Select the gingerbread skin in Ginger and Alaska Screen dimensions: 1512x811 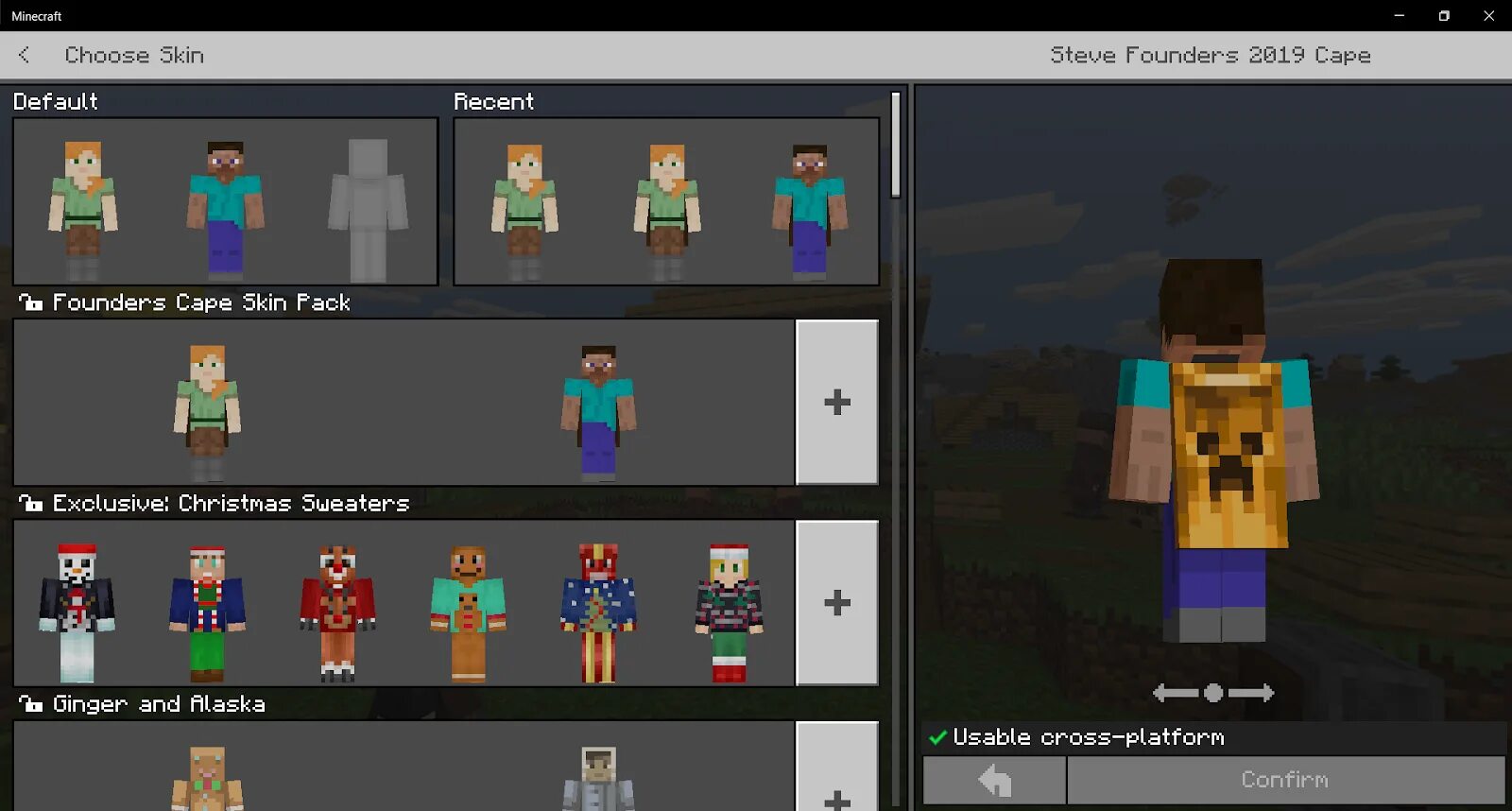pos(207,778)
